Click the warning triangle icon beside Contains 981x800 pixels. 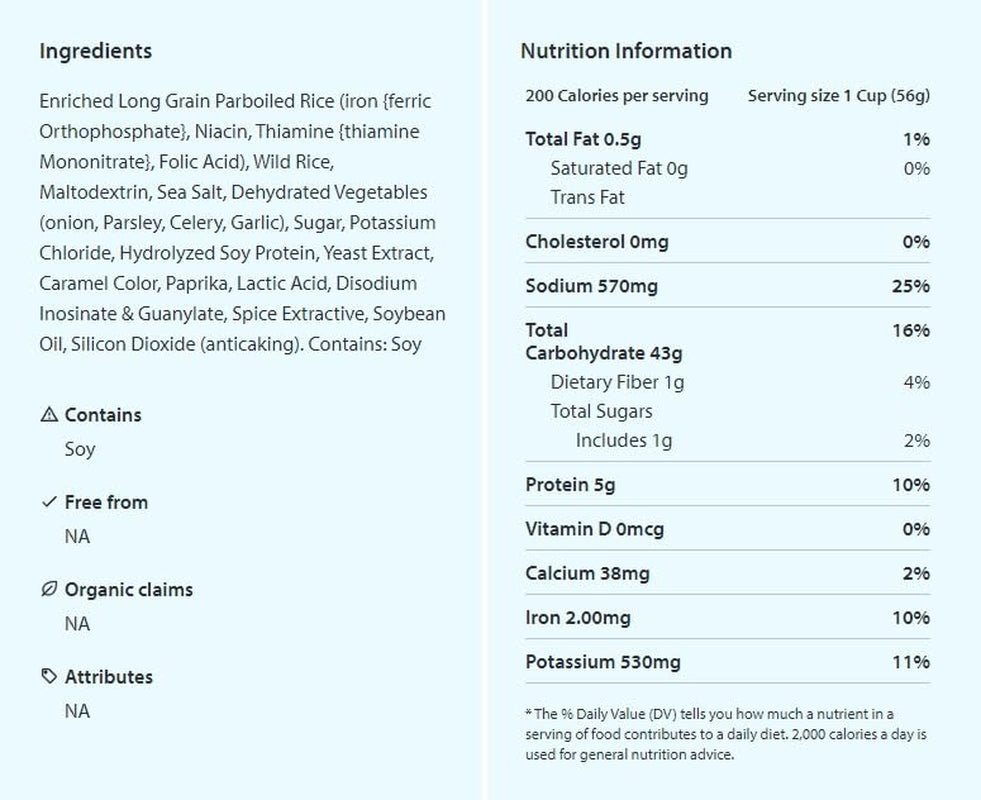(49, 414)
